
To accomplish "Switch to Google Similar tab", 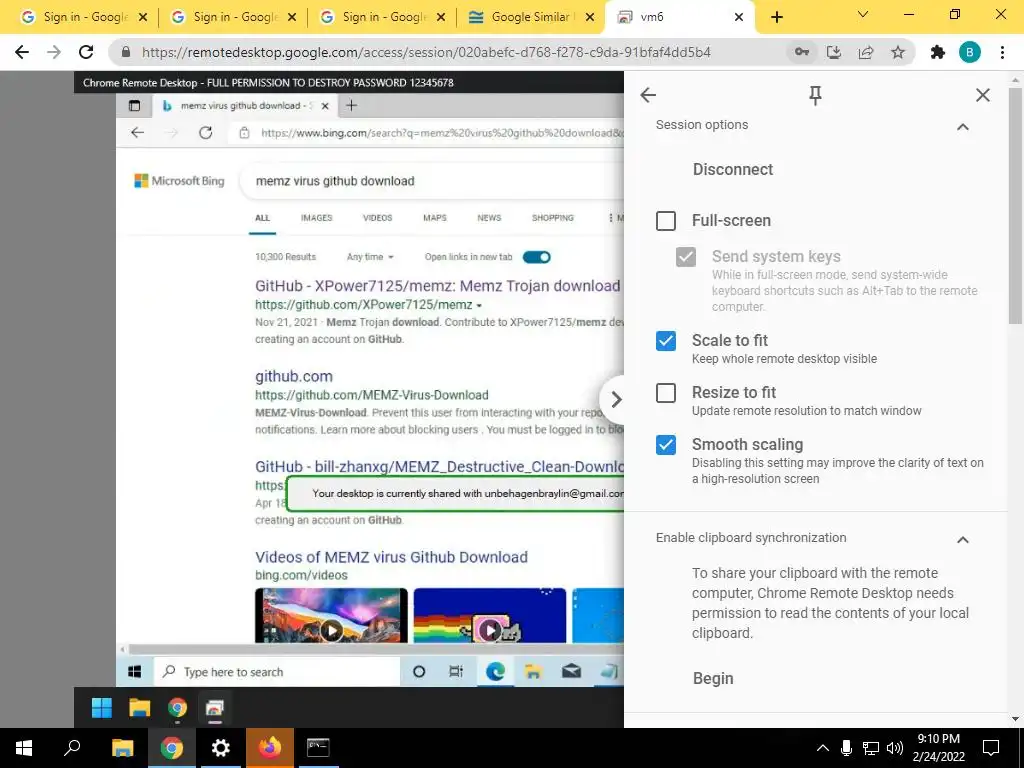I will coord(530,17).
